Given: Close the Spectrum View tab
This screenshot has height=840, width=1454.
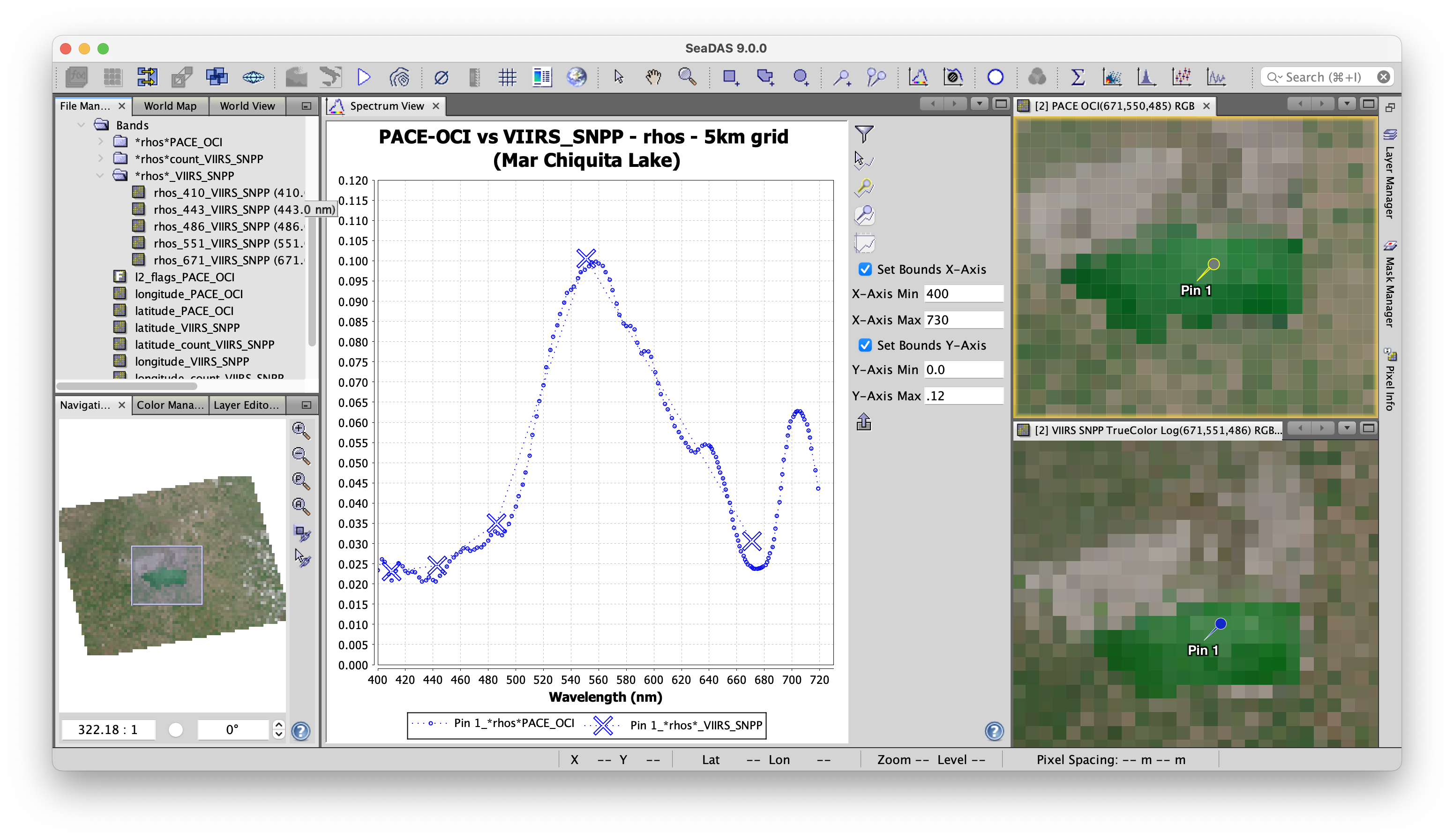Looking at the screenshot, I should 436,105.
